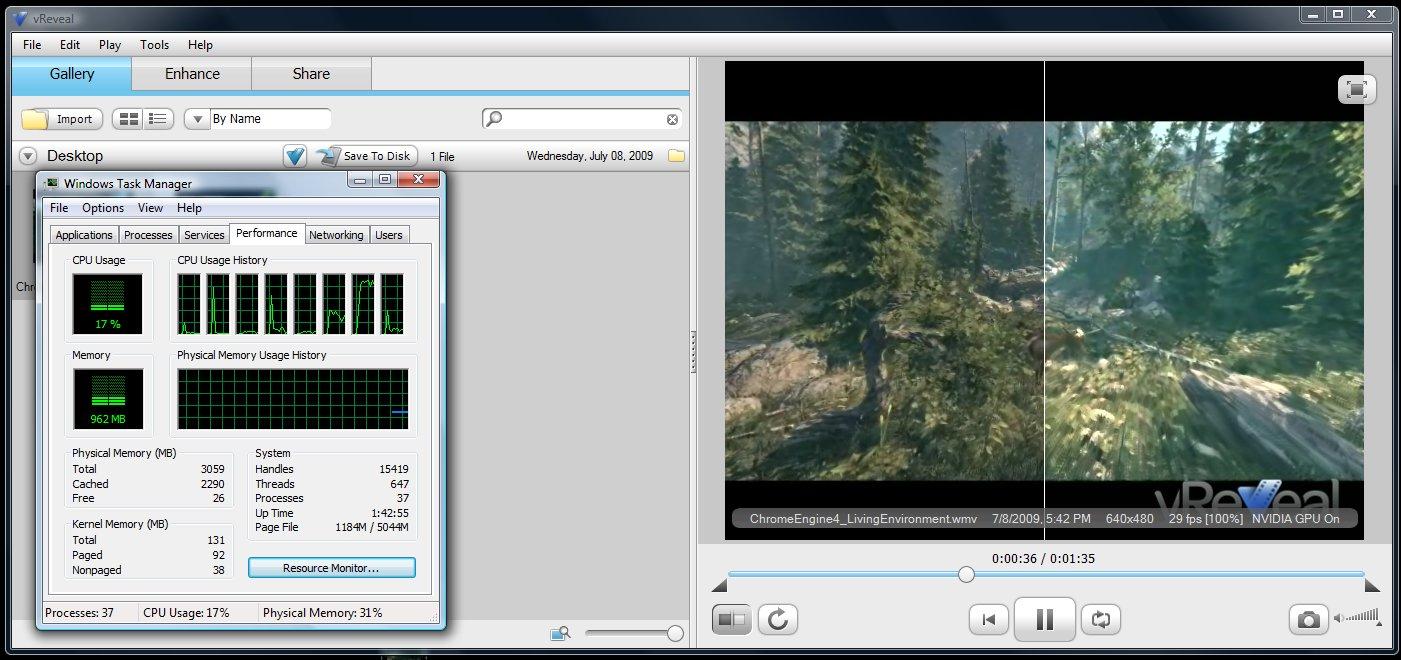Click the Resource Monitor button
This screenshot has width=1401, height=660.
click(331, 568)
